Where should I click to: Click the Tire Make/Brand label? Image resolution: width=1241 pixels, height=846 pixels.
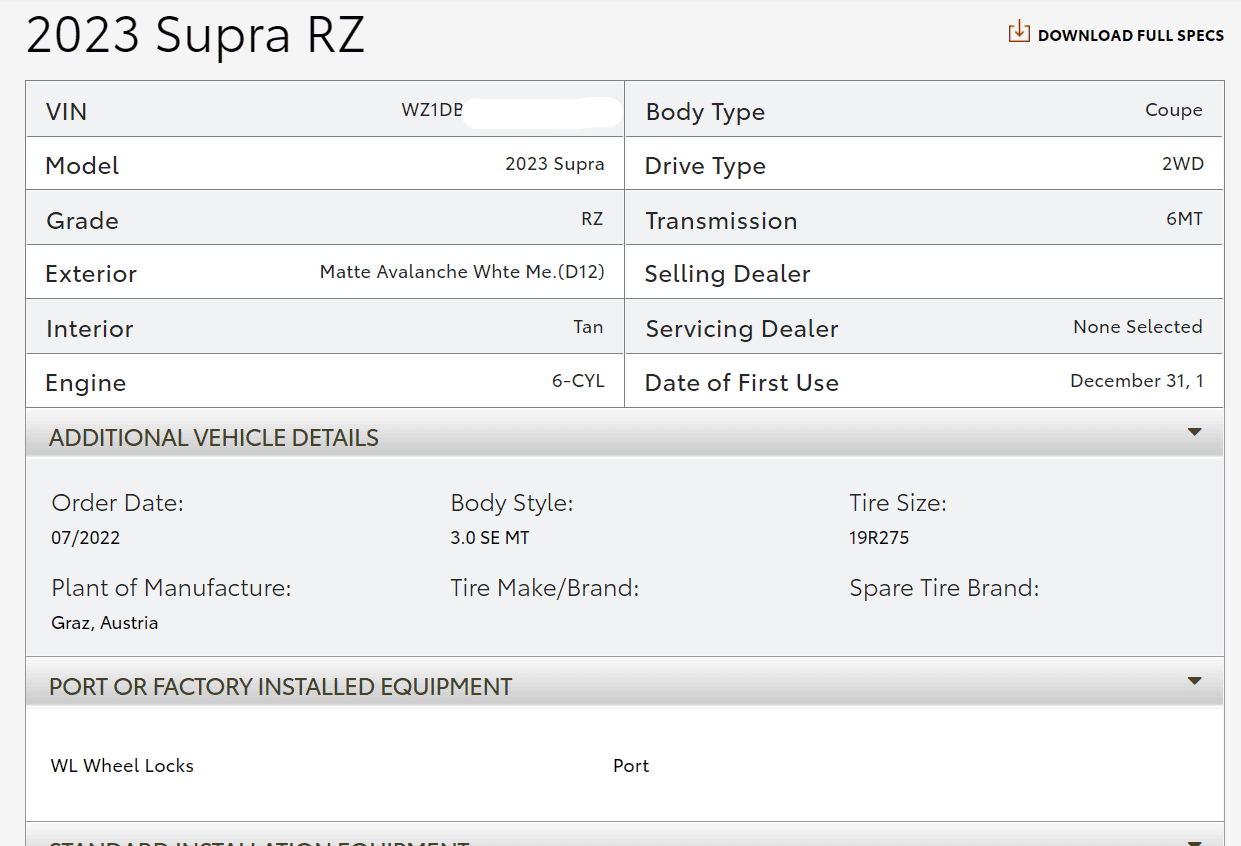click(x=545, y=588)
